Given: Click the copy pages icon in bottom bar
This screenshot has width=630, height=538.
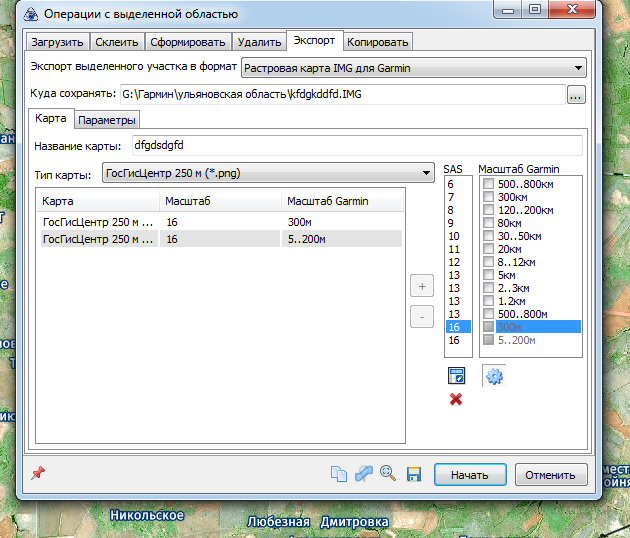Looking at the screenshot, I should pos(338,475).
